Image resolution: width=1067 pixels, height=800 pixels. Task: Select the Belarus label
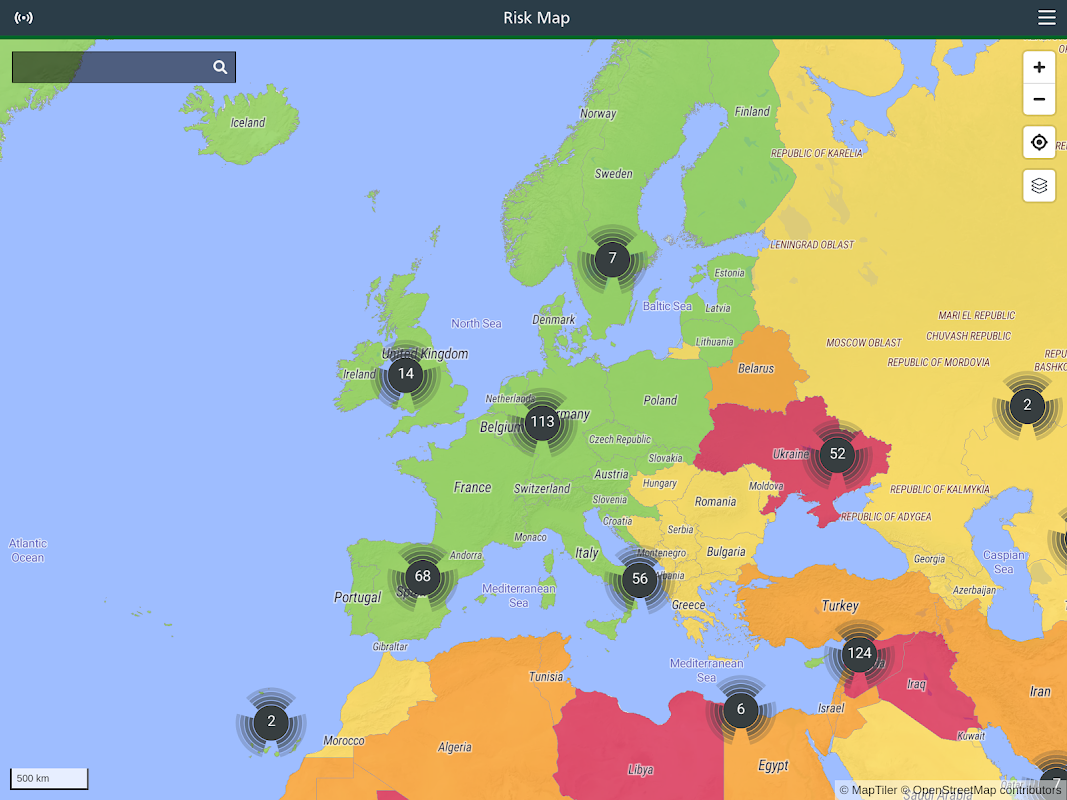pyautogui.click(x=756, y=369)
